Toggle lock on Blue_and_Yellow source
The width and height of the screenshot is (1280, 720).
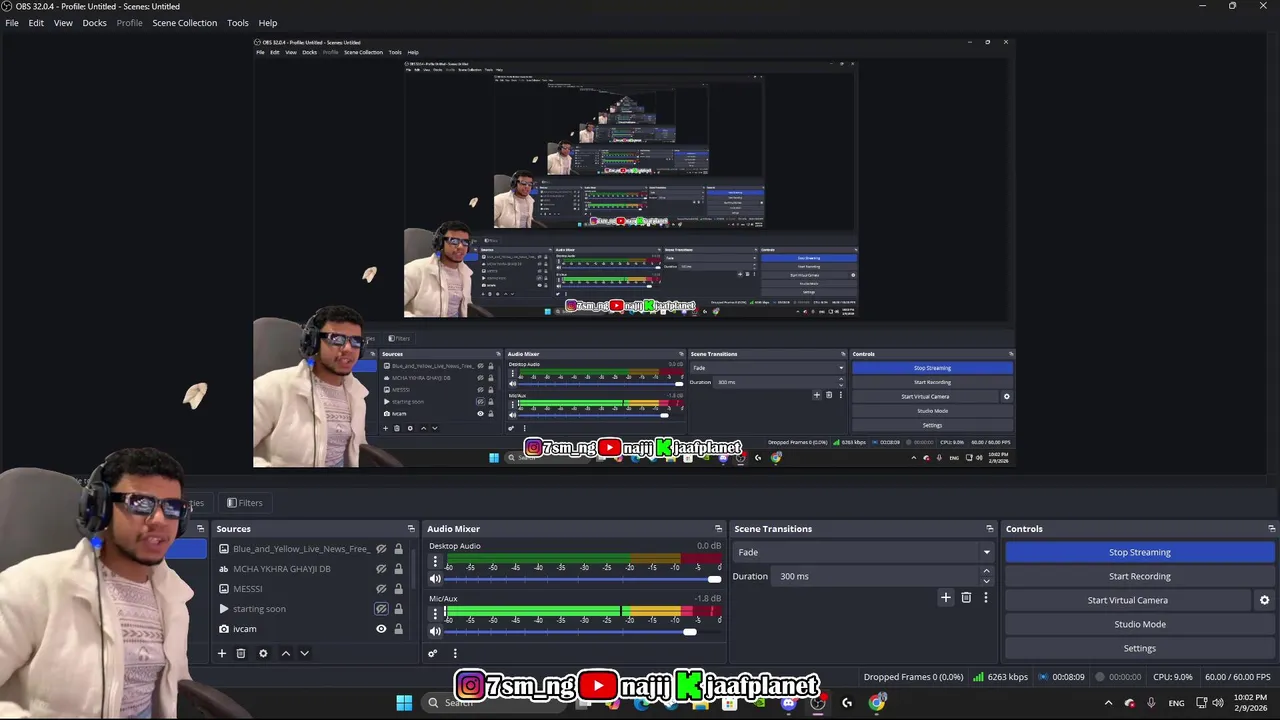pos(398,549)
